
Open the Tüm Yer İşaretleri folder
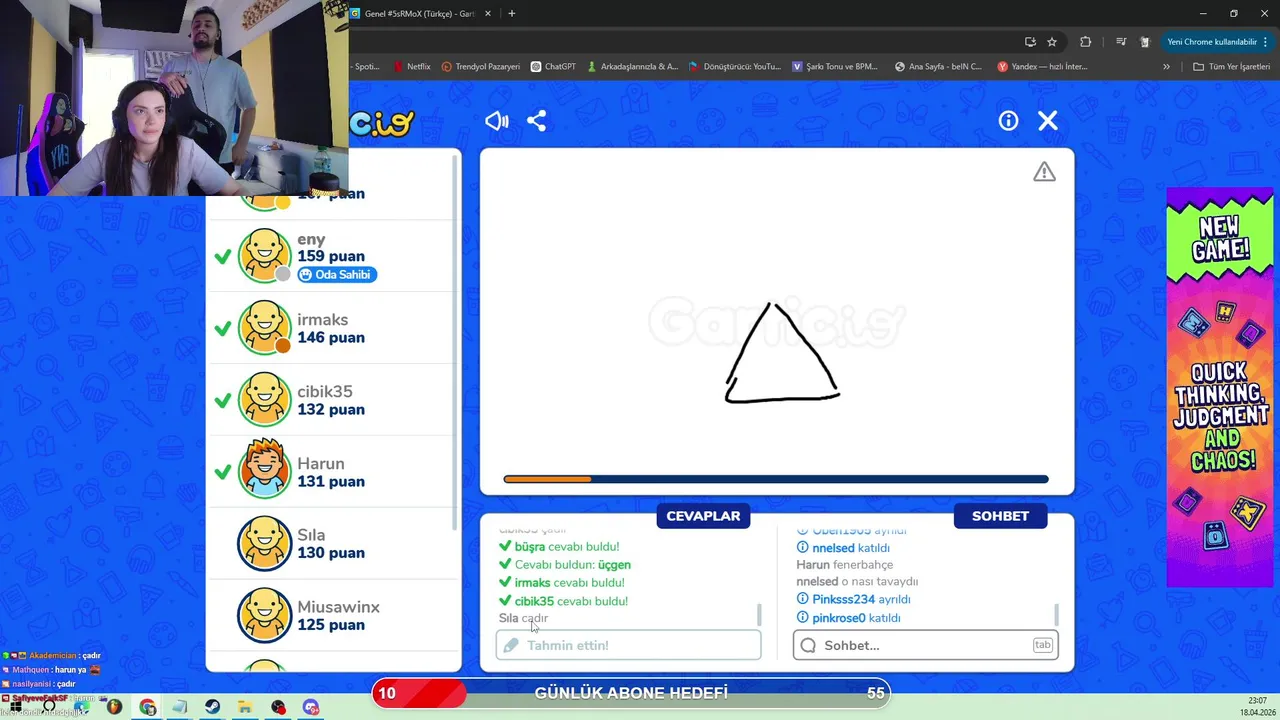1231,67
